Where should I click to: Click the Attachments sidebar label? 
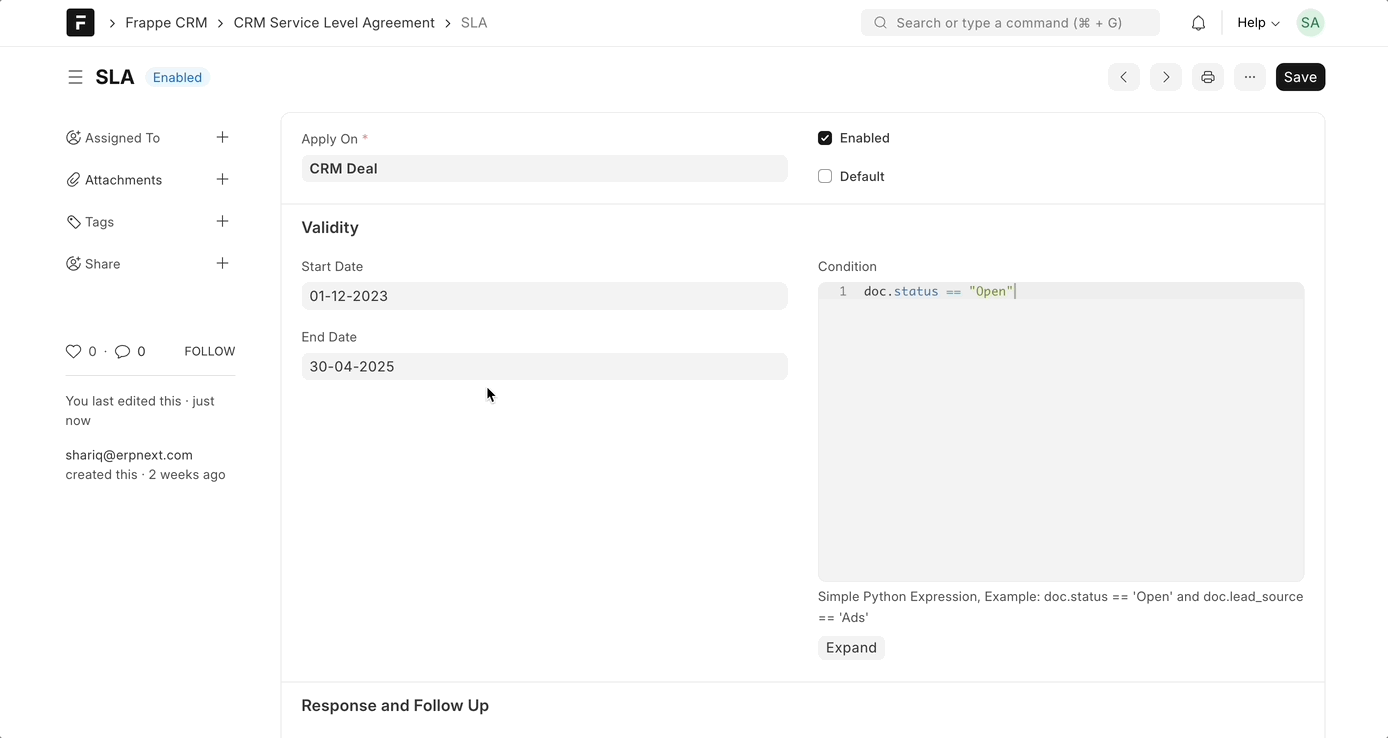[x=123, y=180]
